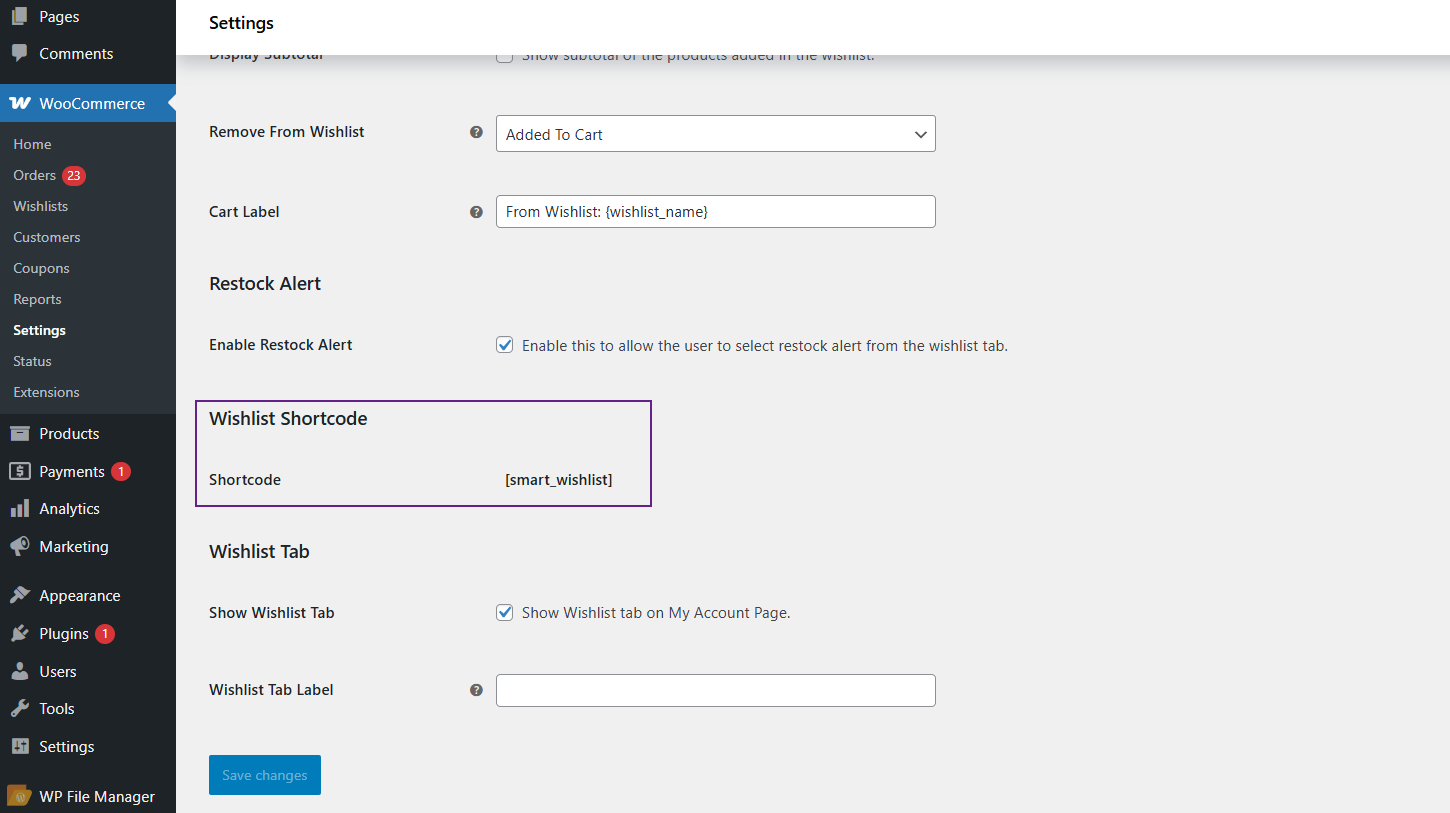Click the Payments dollar icon in sidebar
Viewport: 1450px width, 813px height.
pos(20,471)
